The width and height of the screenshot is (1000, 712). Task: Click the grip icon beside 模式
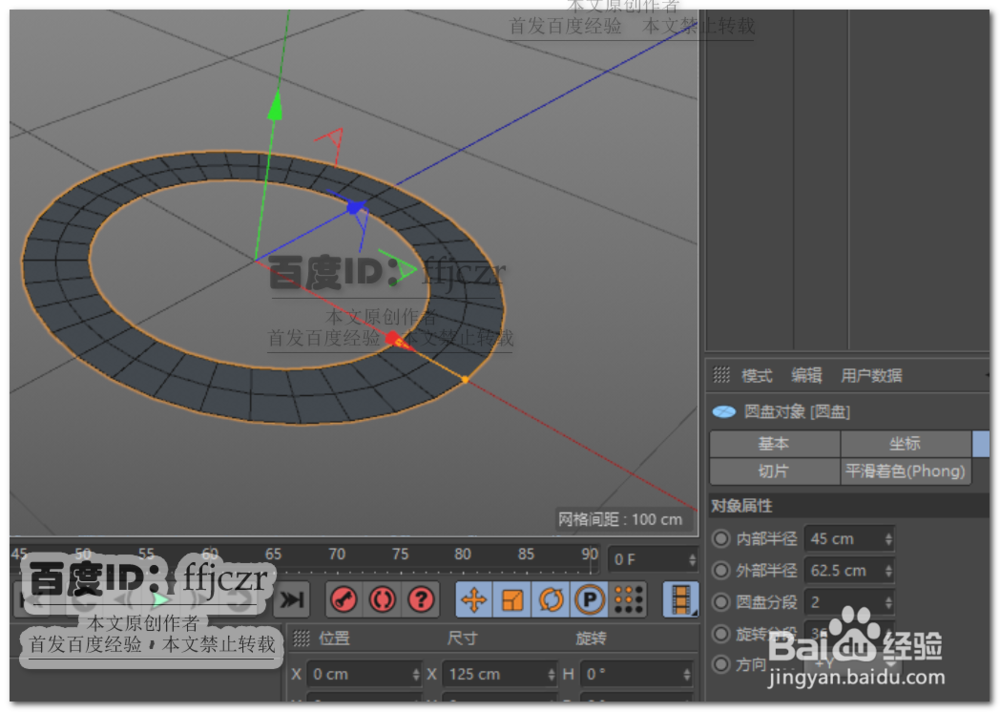point(721,375)
